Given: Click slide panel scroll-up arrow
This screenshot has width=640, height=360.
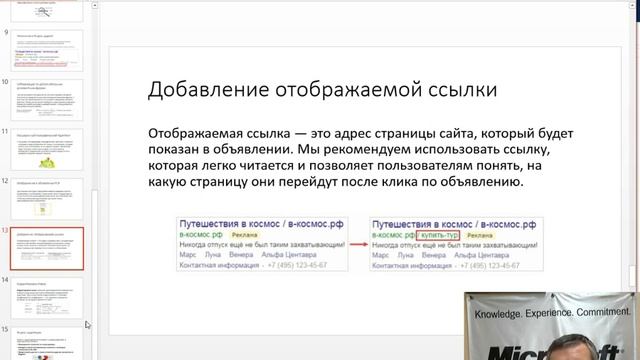Looking at the screenshot, I should [95, 5].
